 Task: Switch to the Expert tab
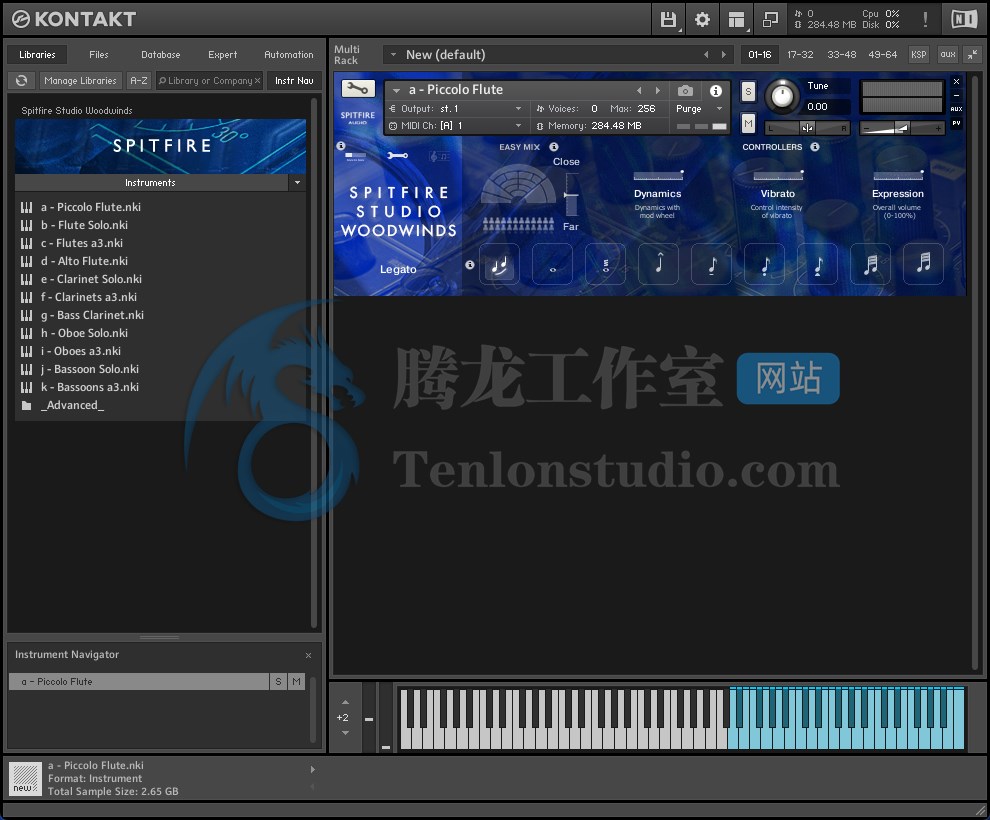pos(222,55)
